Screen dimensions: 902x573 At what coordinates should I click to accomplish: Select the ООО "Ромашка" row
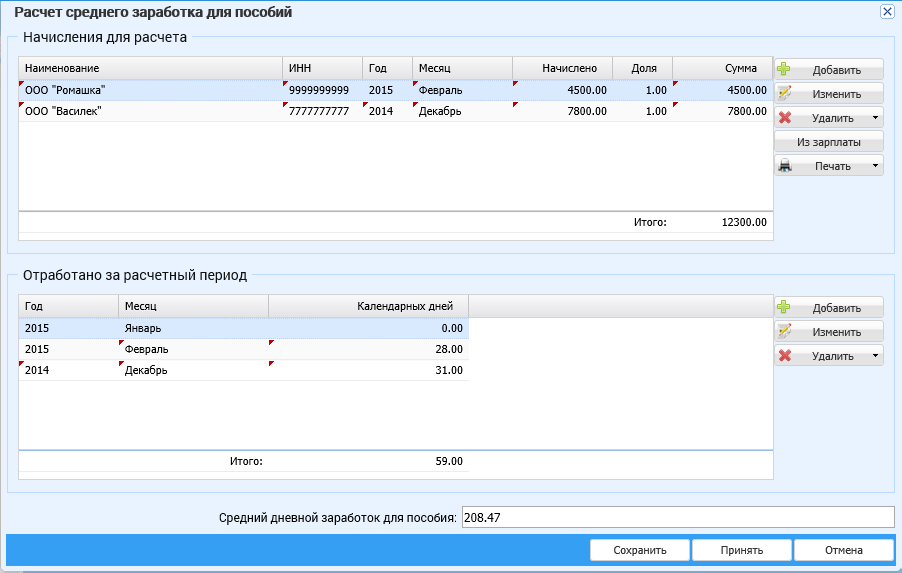(396, 90)
